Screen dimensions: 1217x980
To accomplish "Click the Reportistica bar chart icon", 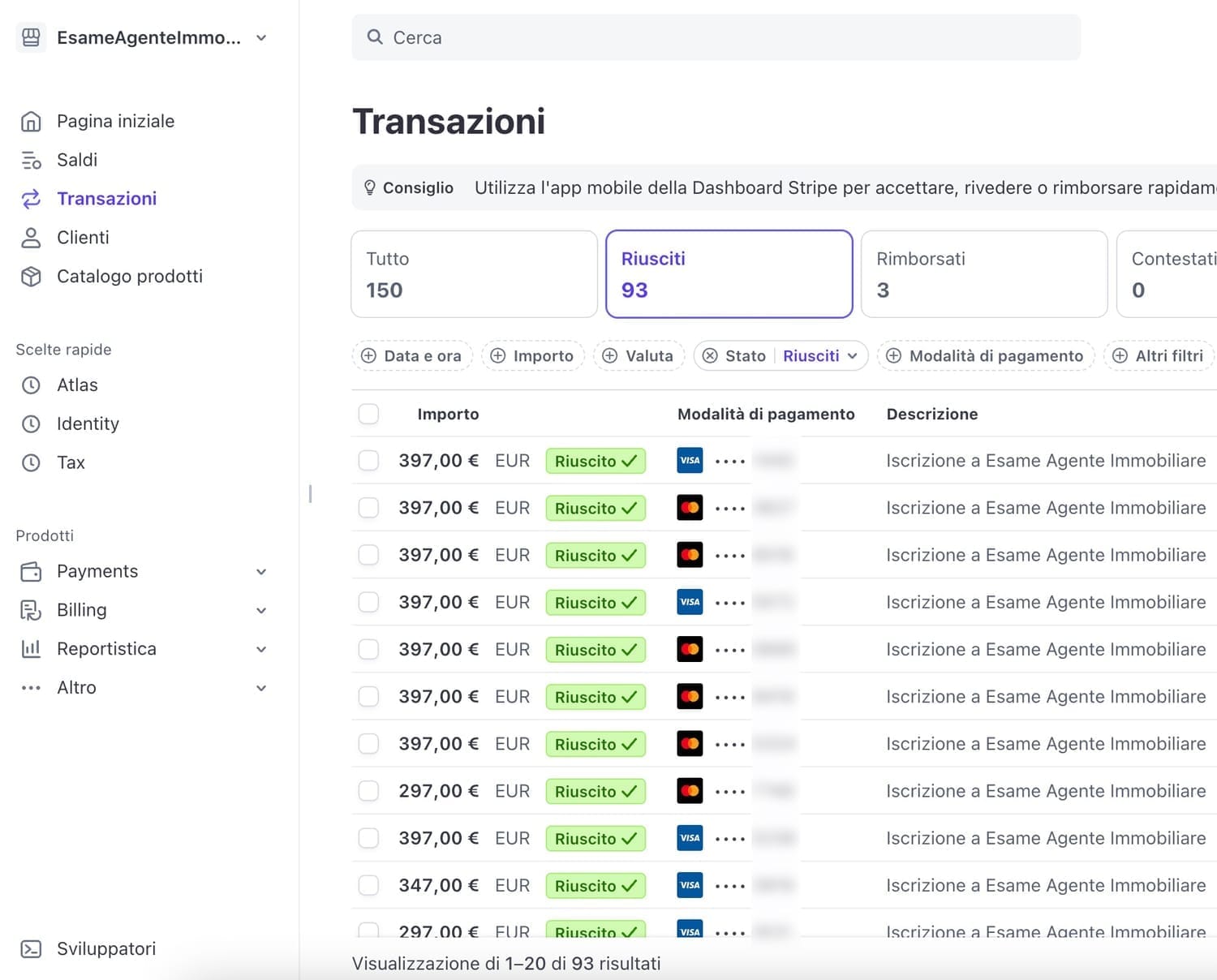I will pos(31,649).
